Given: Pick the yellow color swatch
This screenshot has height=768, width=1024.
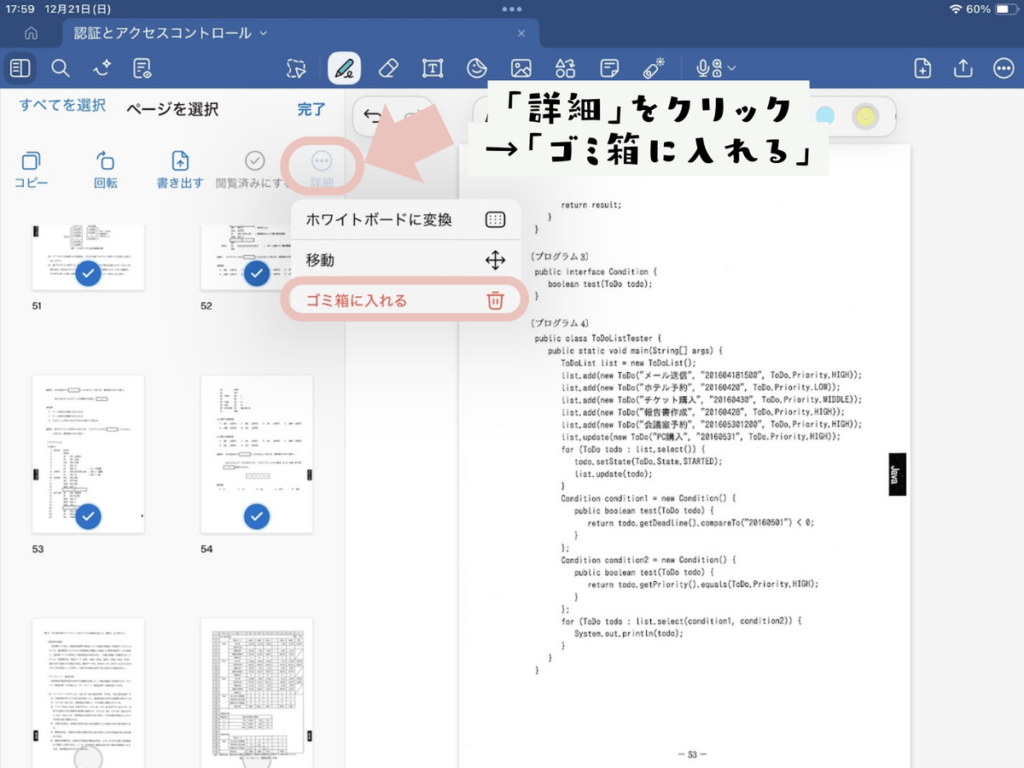Looking at the screenshot, I should click(x=865, y=116).
